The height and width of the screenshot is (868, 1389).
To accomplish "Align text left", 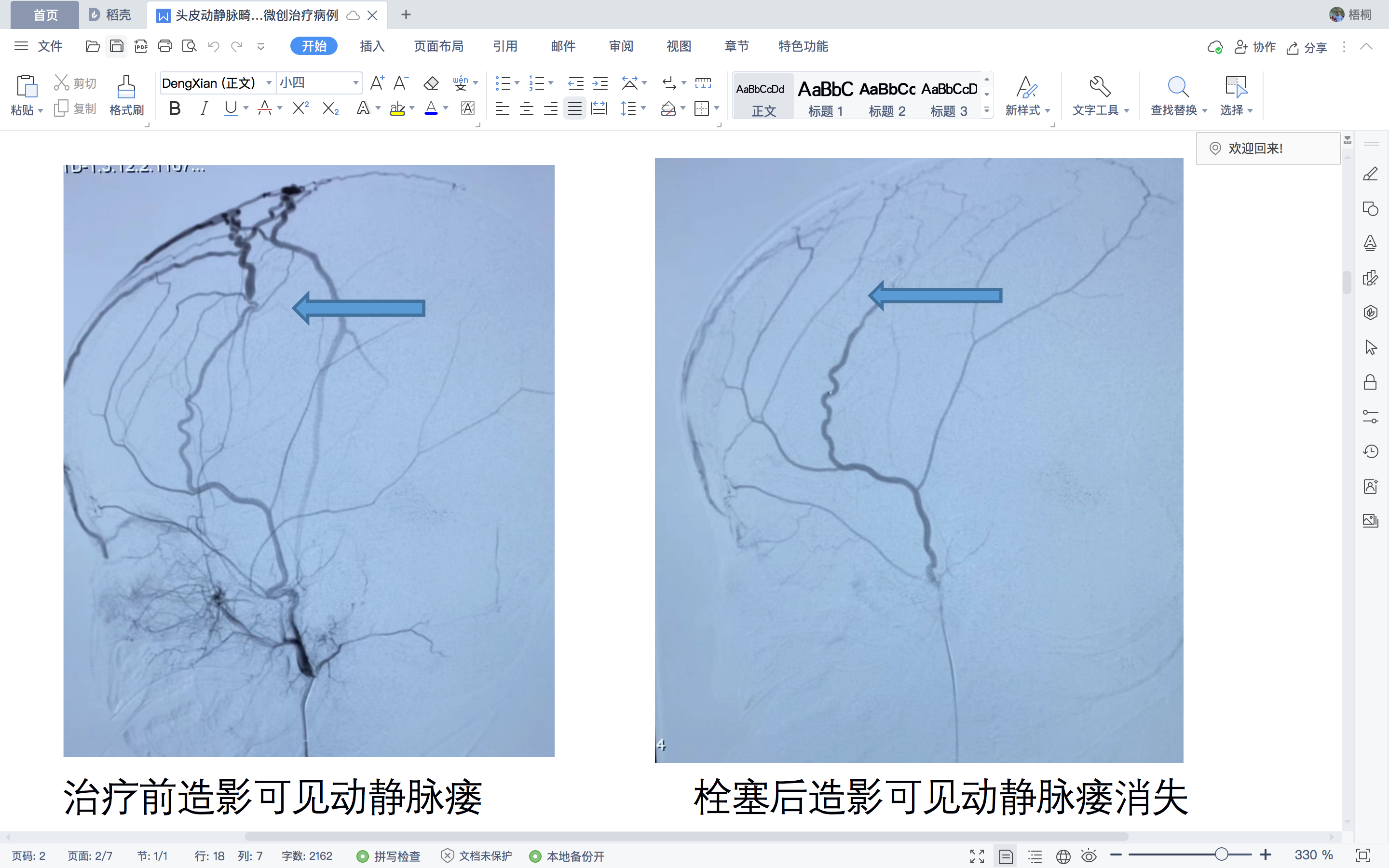I will click(x=502, y=108).
